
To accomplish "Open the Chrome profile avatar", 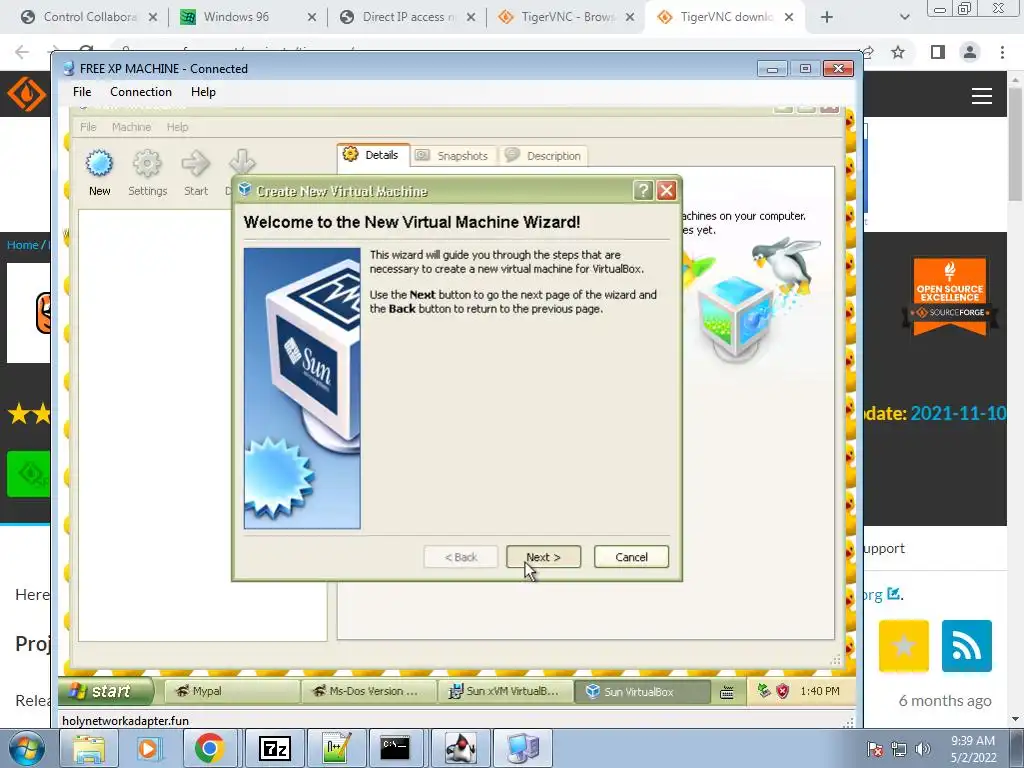I will tap(970, 52).
